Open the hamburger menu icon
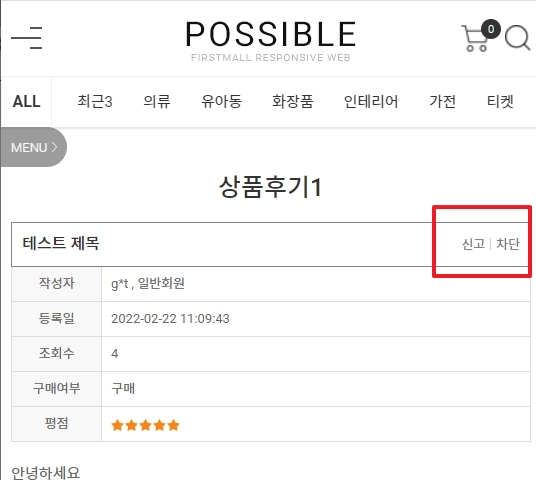 [x=27, y=38]
